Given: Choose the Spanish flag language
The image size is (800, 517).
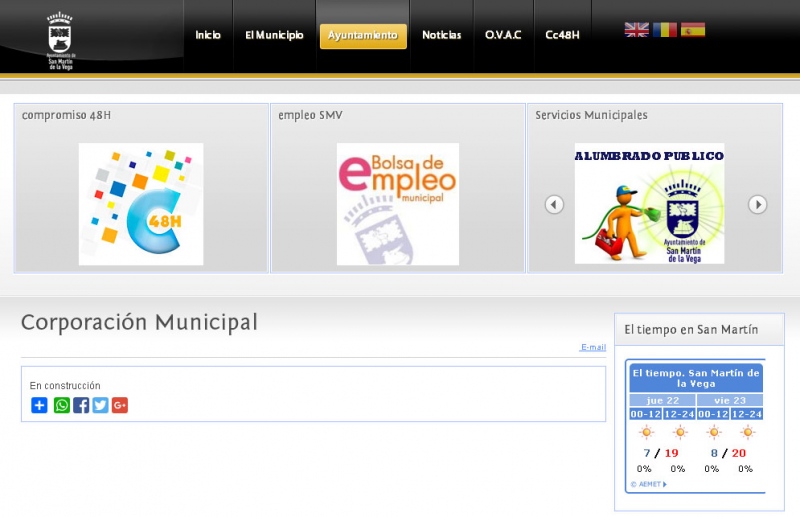Looking at the screenshot, I should 693,30.
